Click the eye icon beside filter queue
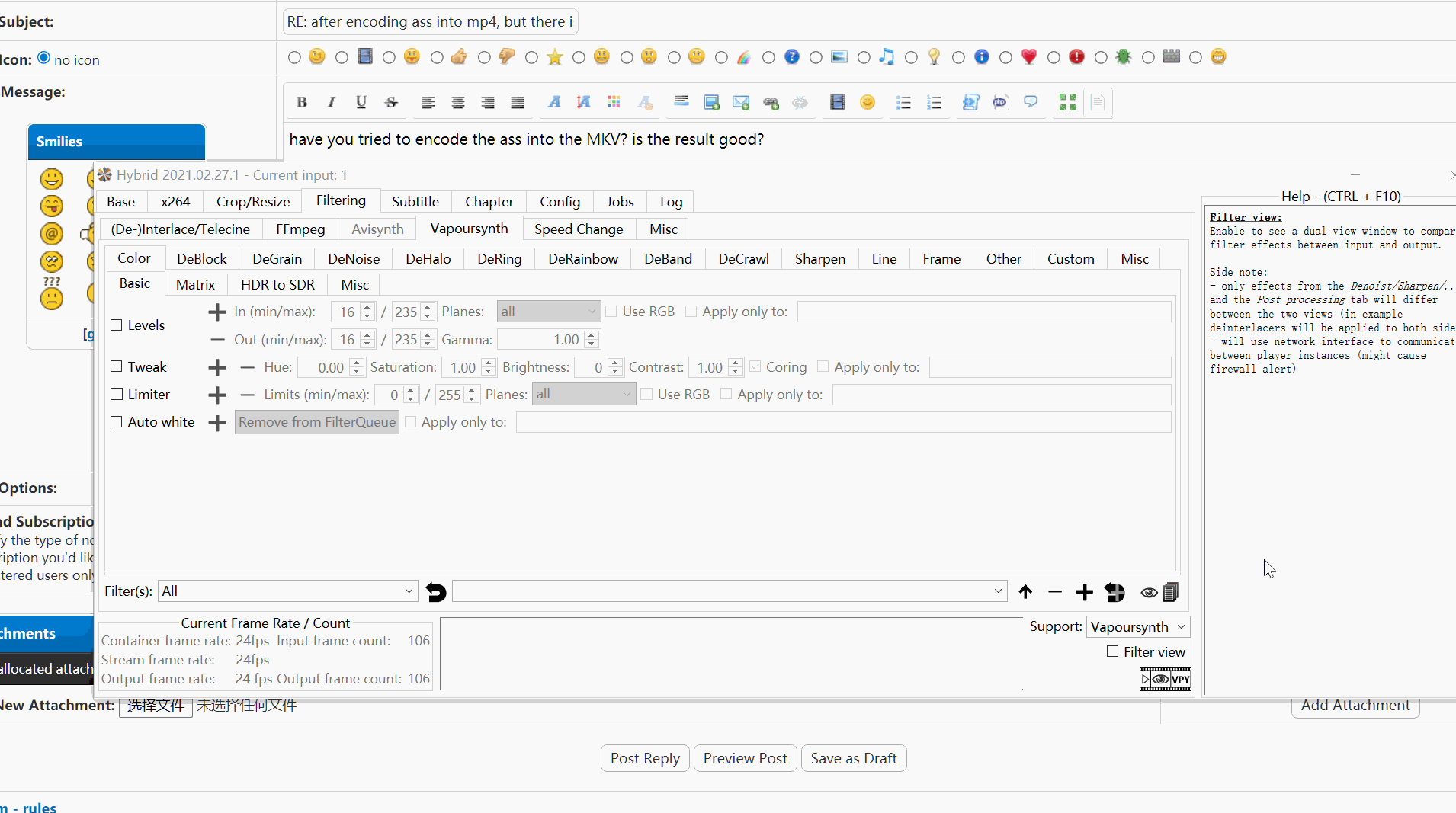1456x813 pixels. pos(1148,592)
